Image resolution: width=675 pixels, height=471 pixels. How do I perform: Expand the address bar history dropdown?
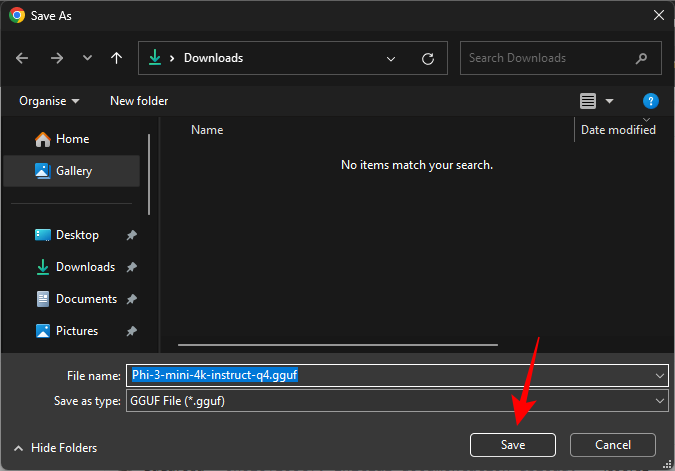tap(391, 59)
